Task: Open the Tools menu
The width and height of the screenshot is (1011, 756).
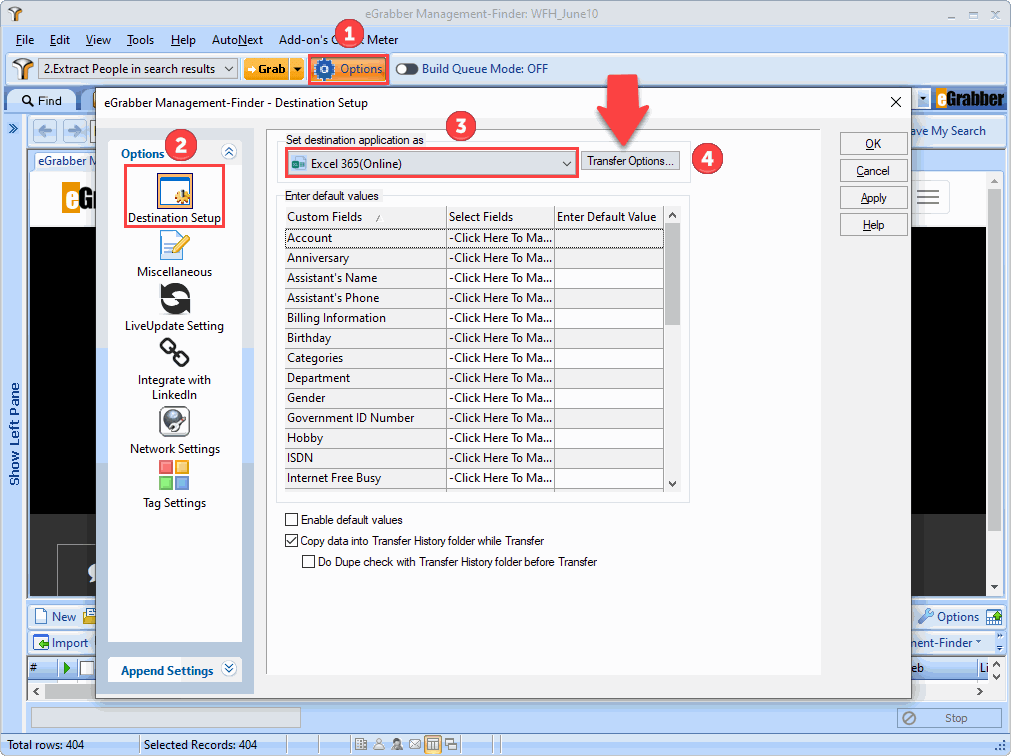Action: [140, 40]
